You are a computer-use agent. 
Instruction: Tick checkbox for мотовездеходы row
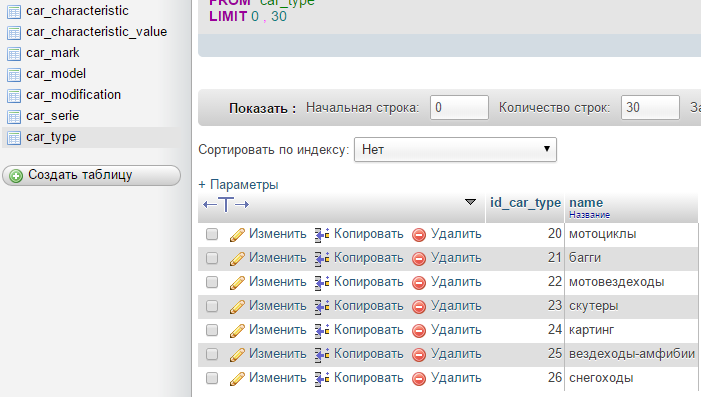coord(212,282)
